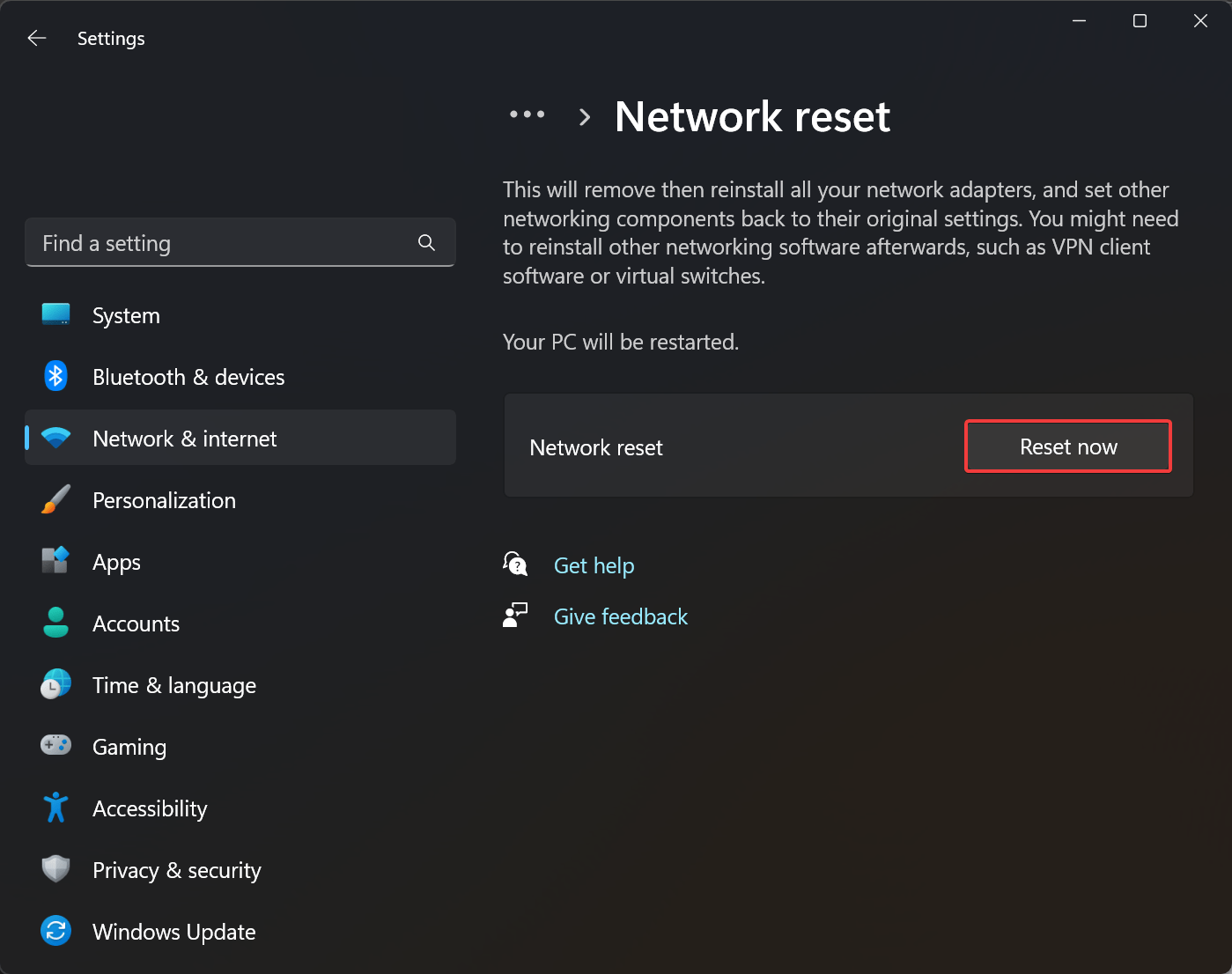1232x974 pixels.
Task: Go to Gaming settings
Action: pyautogui.click(x=129, y=747)
